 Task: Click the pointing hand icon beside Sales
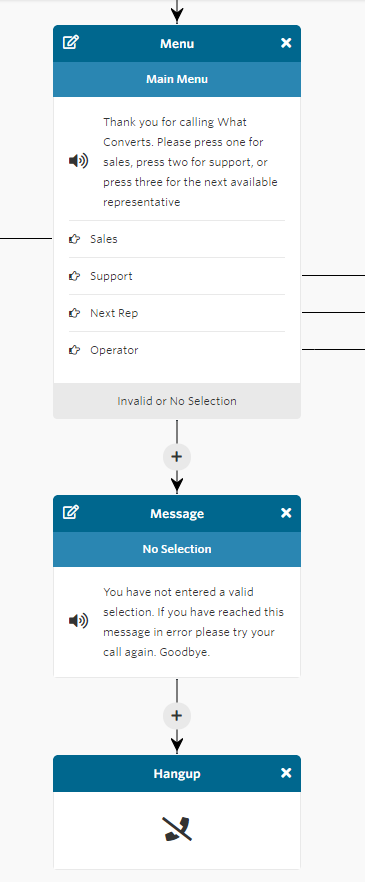[74, 239]
